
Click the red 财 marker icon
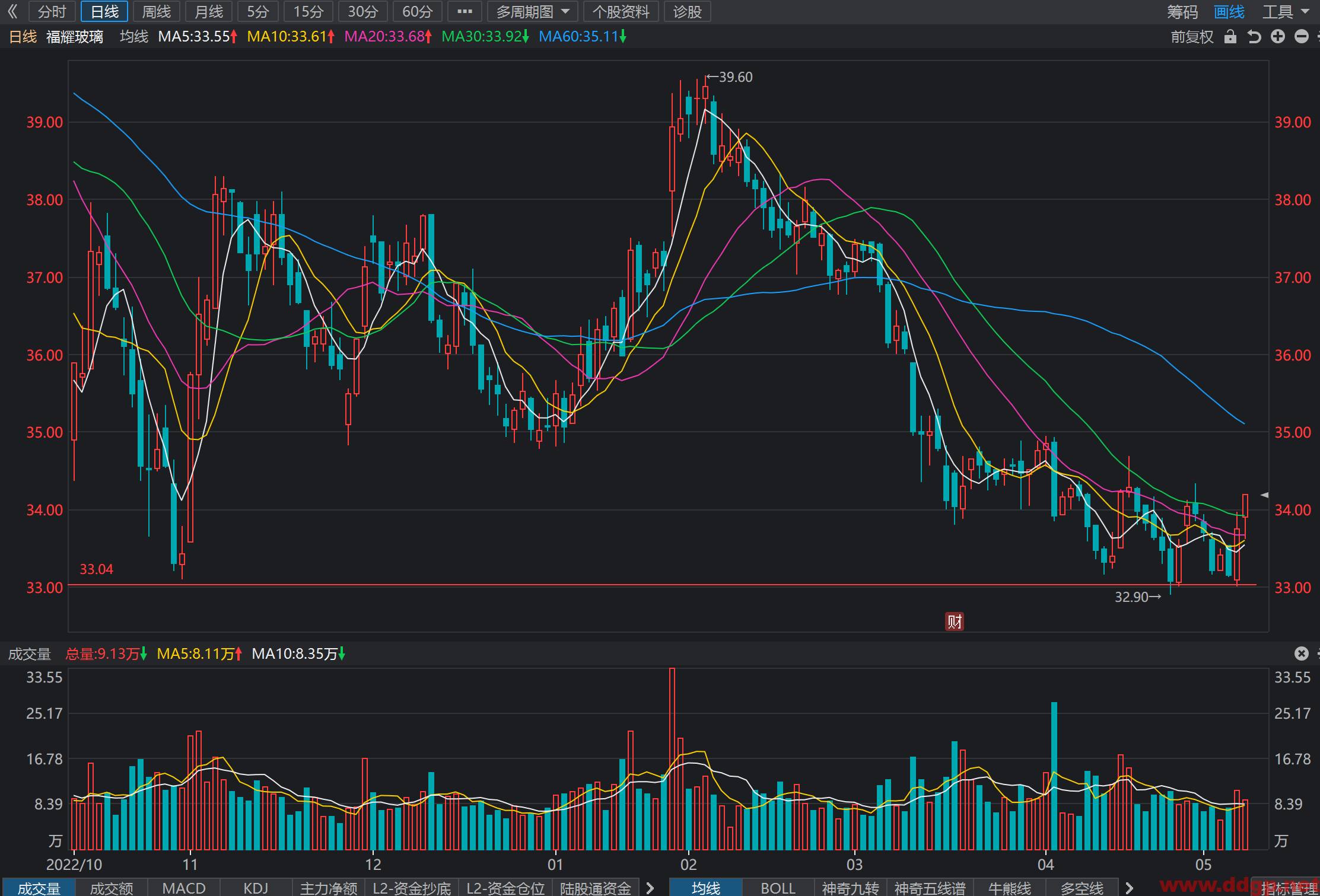(x=955, y=621)
